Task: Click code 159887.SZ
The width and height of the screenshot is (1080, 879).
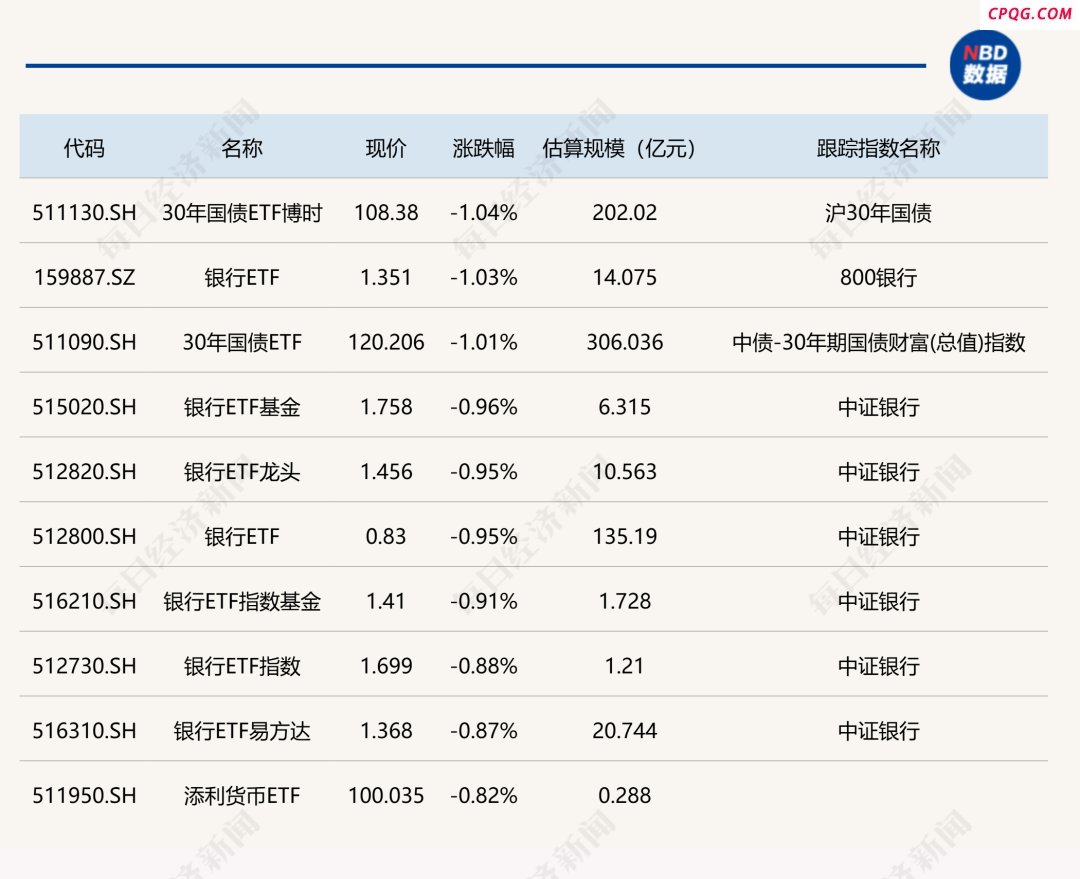Action: (x=84, y=278)
